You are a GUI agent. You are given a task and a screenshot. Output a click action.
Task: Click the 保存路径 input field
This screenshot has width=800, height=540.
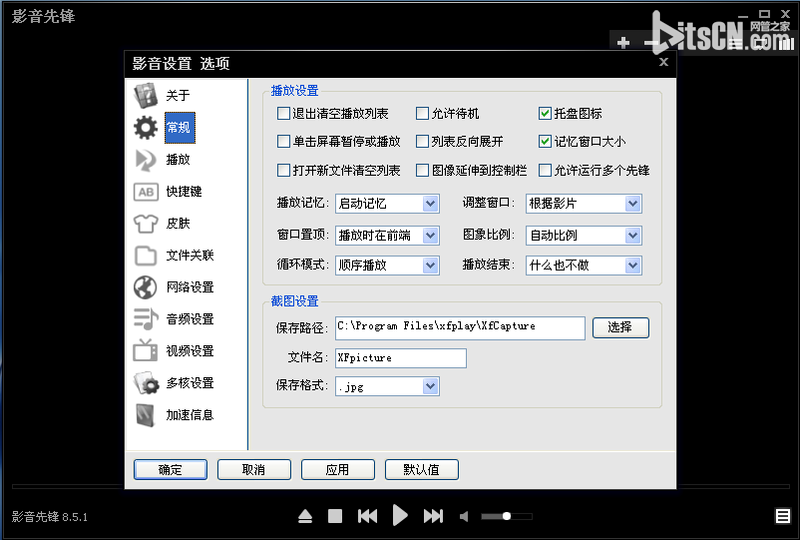coord(460,328)
